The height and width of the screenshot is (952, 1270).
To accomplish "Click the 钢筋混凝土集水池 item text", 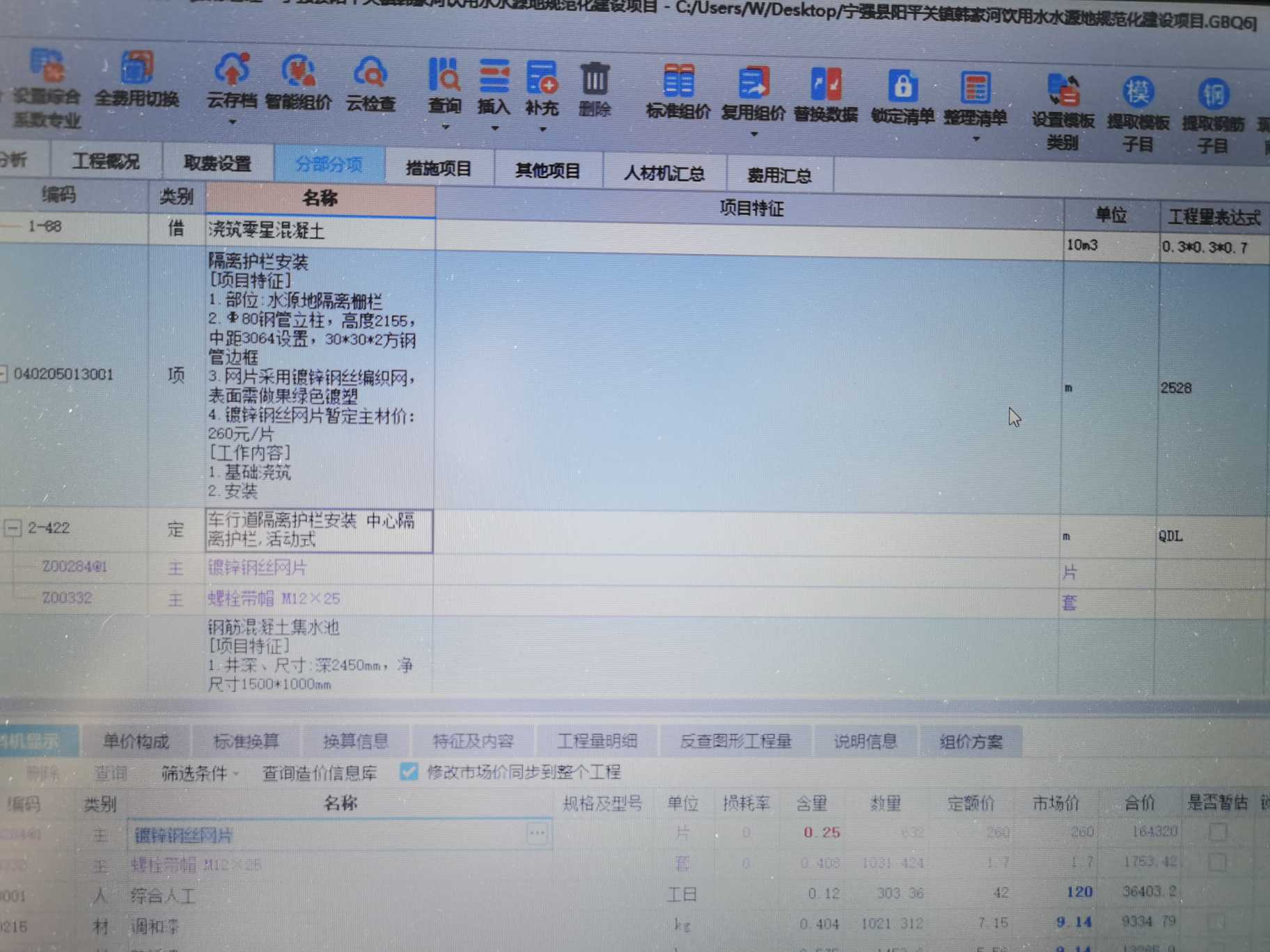I will 273,627.
